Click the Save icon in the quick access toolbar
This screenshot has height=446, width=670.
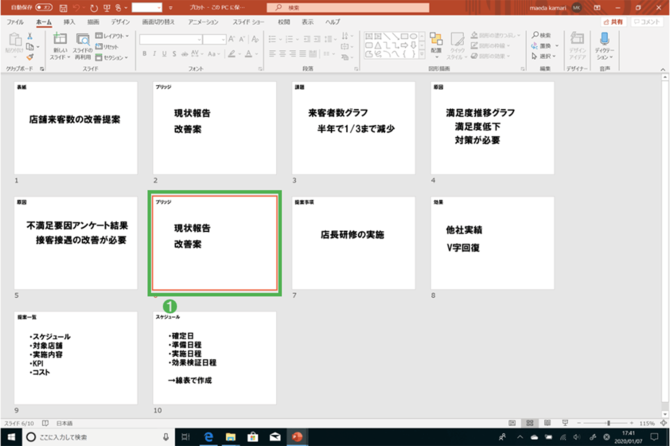(x=63, y=8)
